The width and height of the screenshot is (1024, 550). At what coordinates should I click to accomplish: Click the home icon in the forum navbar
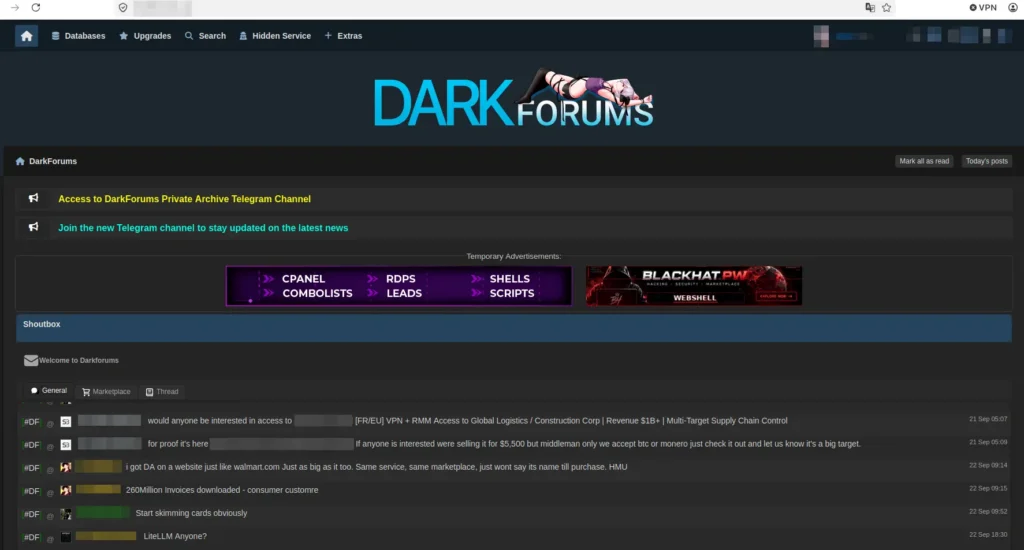pyautogui.click(x=26, y=36)
